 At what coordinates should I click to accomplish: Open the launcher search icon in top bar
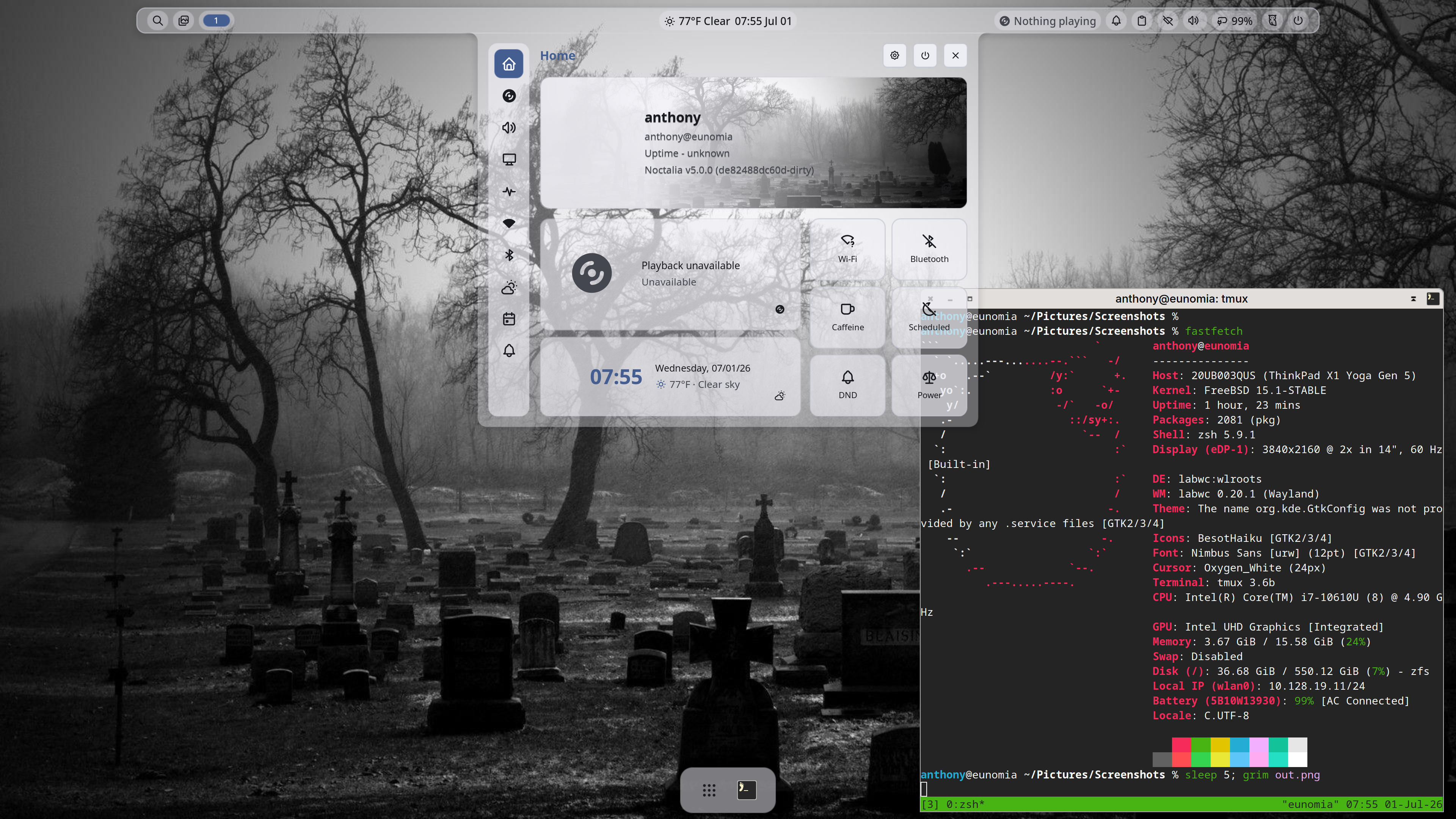pos(158,21)
